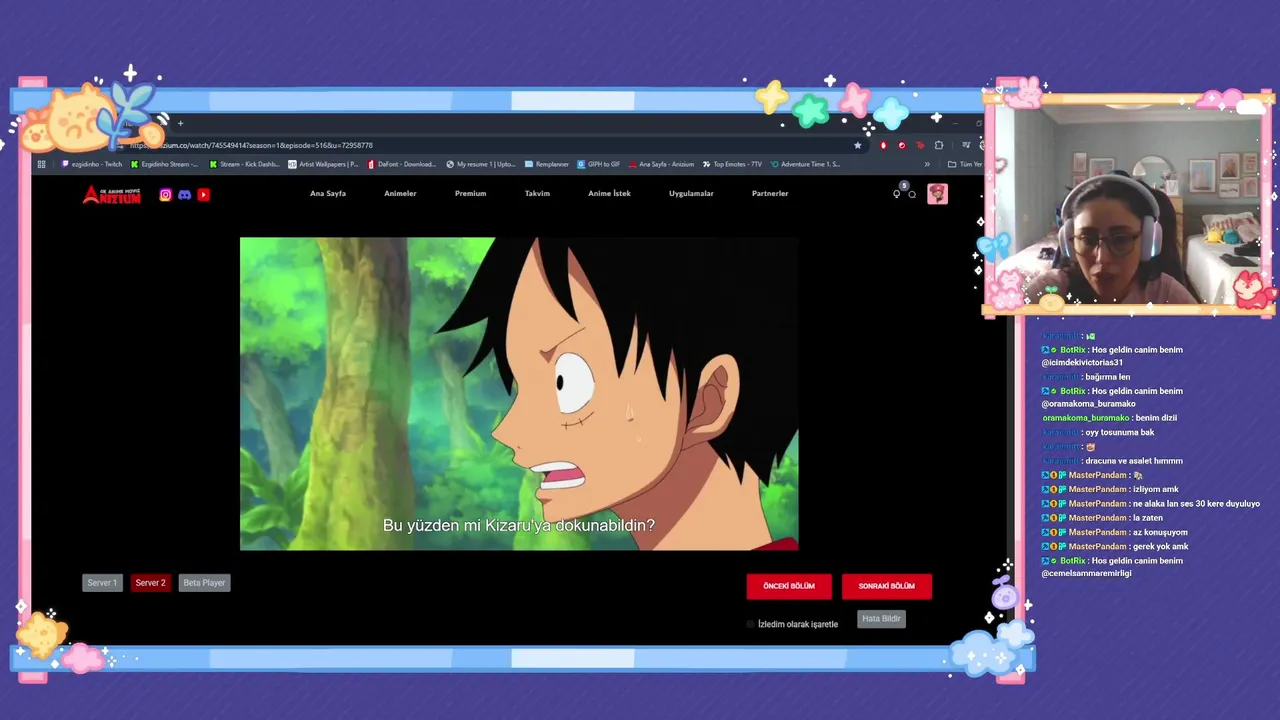Go to SONRAKİ BÖLÜM (next episode)
This screenshot has width=1280, height=720.
tap(887, 586)
